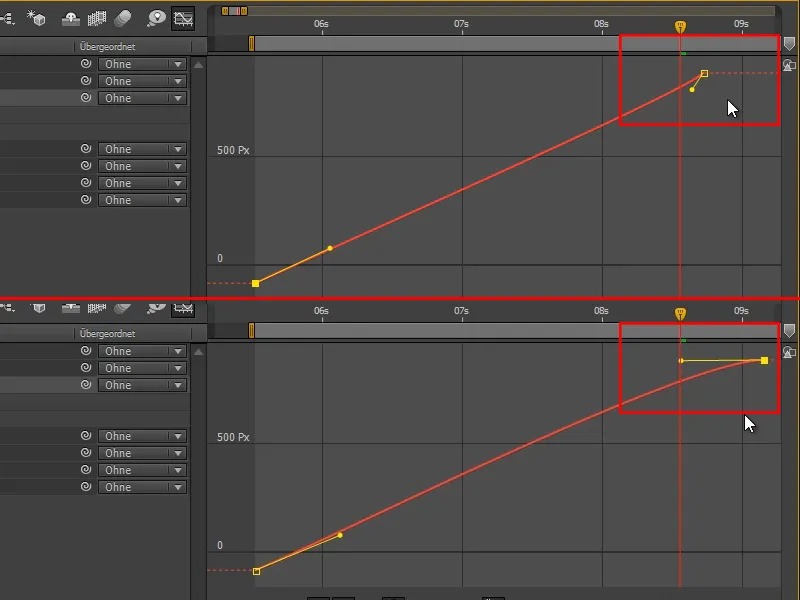
Task: Click bezier handle near start keyframe, lower graph
Action: (x=340, y=535)
